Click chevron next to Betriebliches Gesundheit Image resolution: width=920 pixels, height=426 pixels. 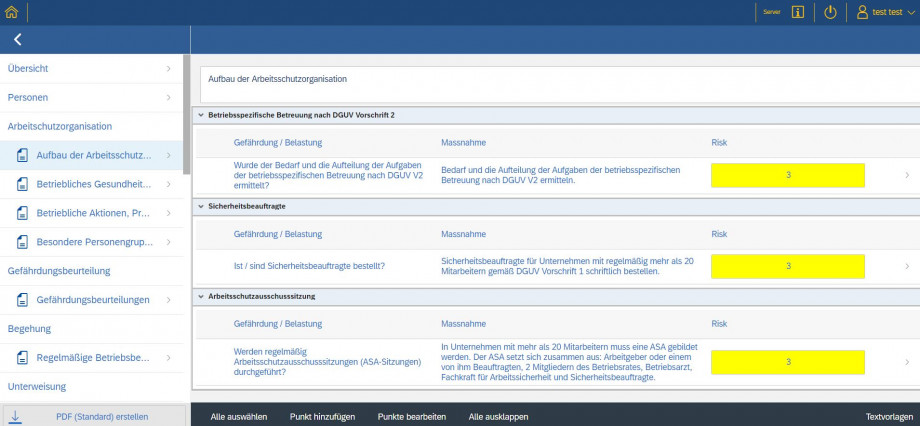[x=168, y=184]
